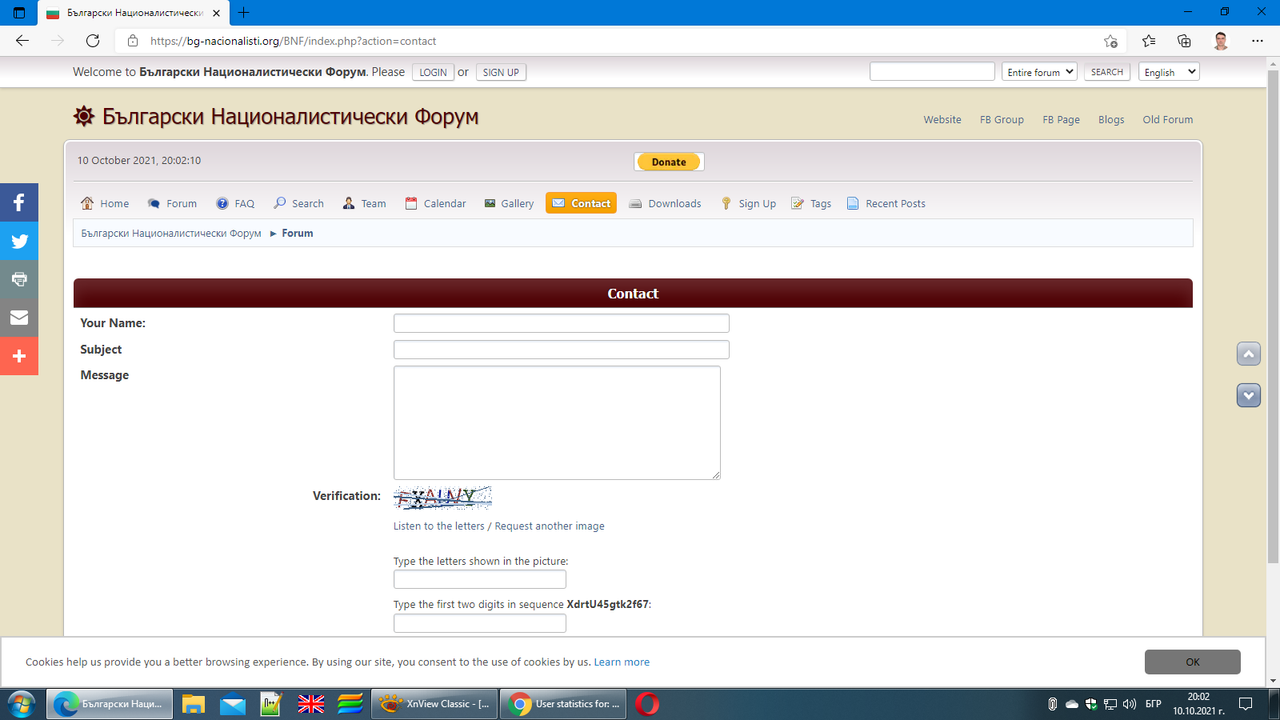Open the Team menu item

pos(364,203)
